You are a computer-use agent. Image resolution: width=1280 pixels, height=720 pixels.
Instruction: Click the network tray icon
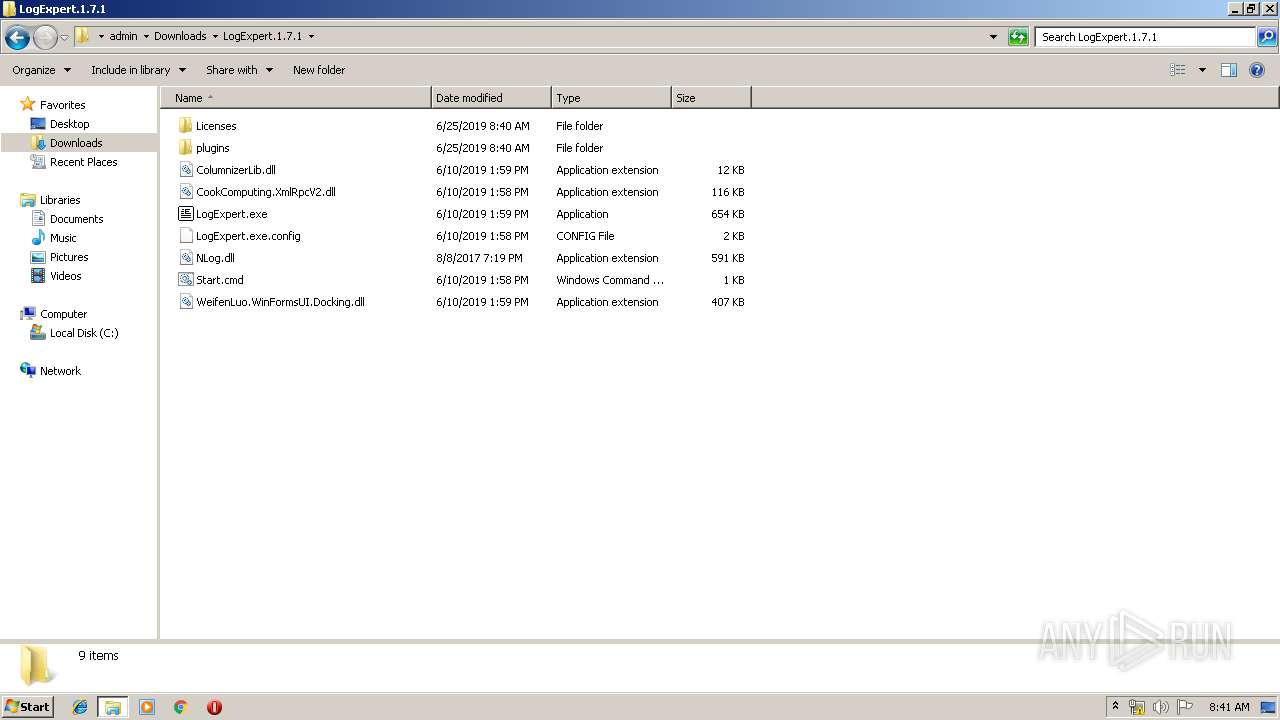click(1137, 707)
